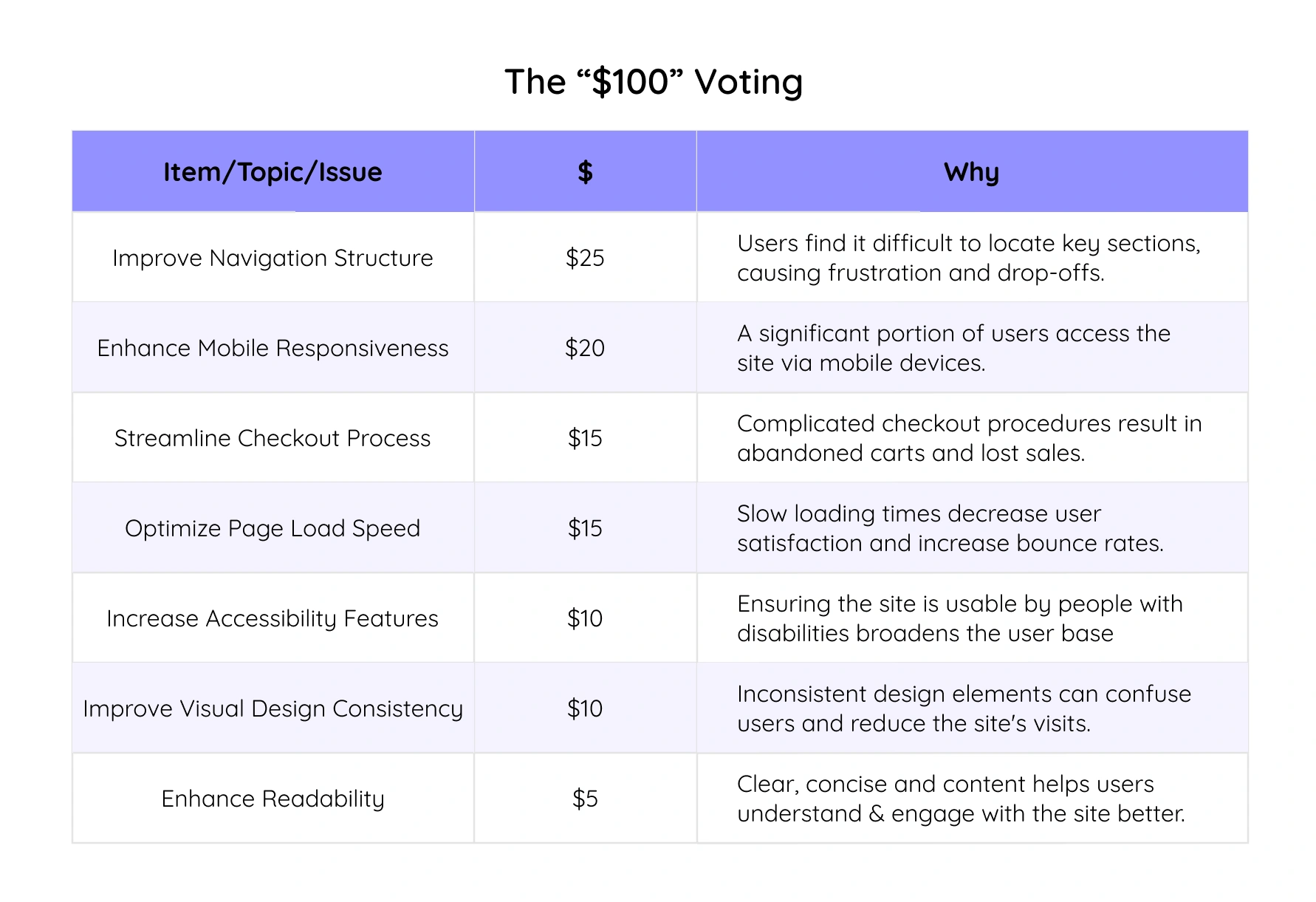Click the reason about people with disabilities

959,618
